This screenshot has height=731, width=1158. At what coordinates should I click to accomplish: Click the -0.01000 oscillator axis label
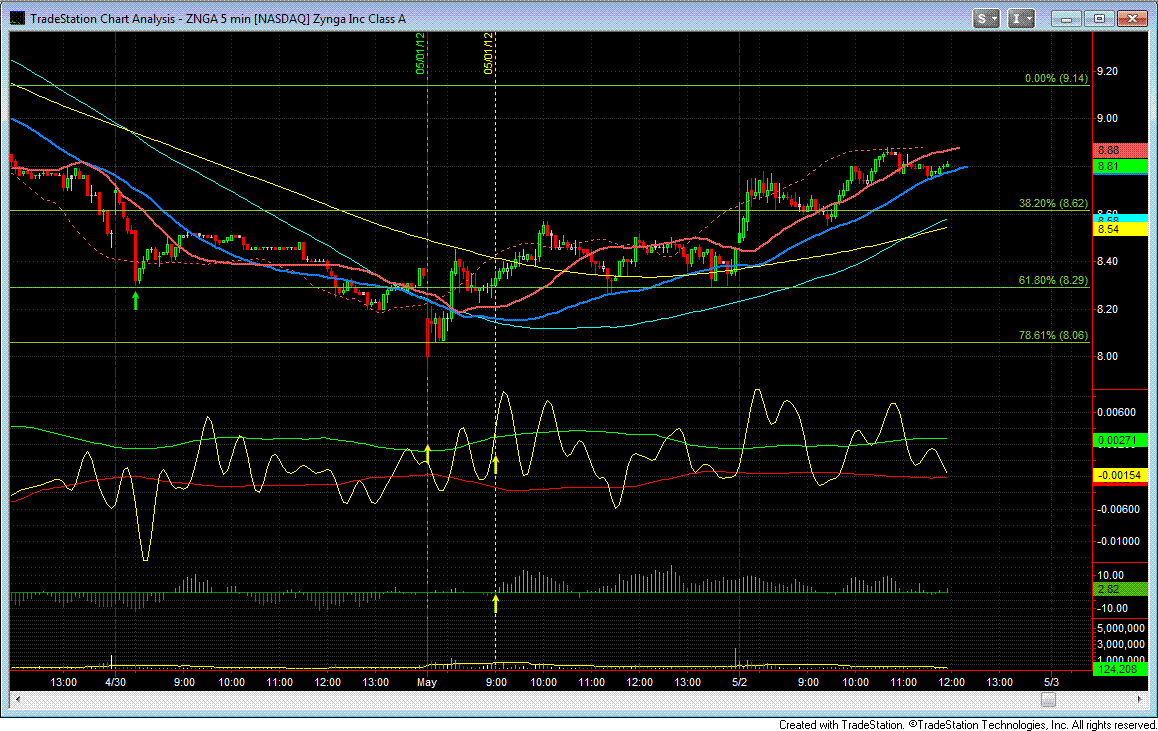[1117, 541]
